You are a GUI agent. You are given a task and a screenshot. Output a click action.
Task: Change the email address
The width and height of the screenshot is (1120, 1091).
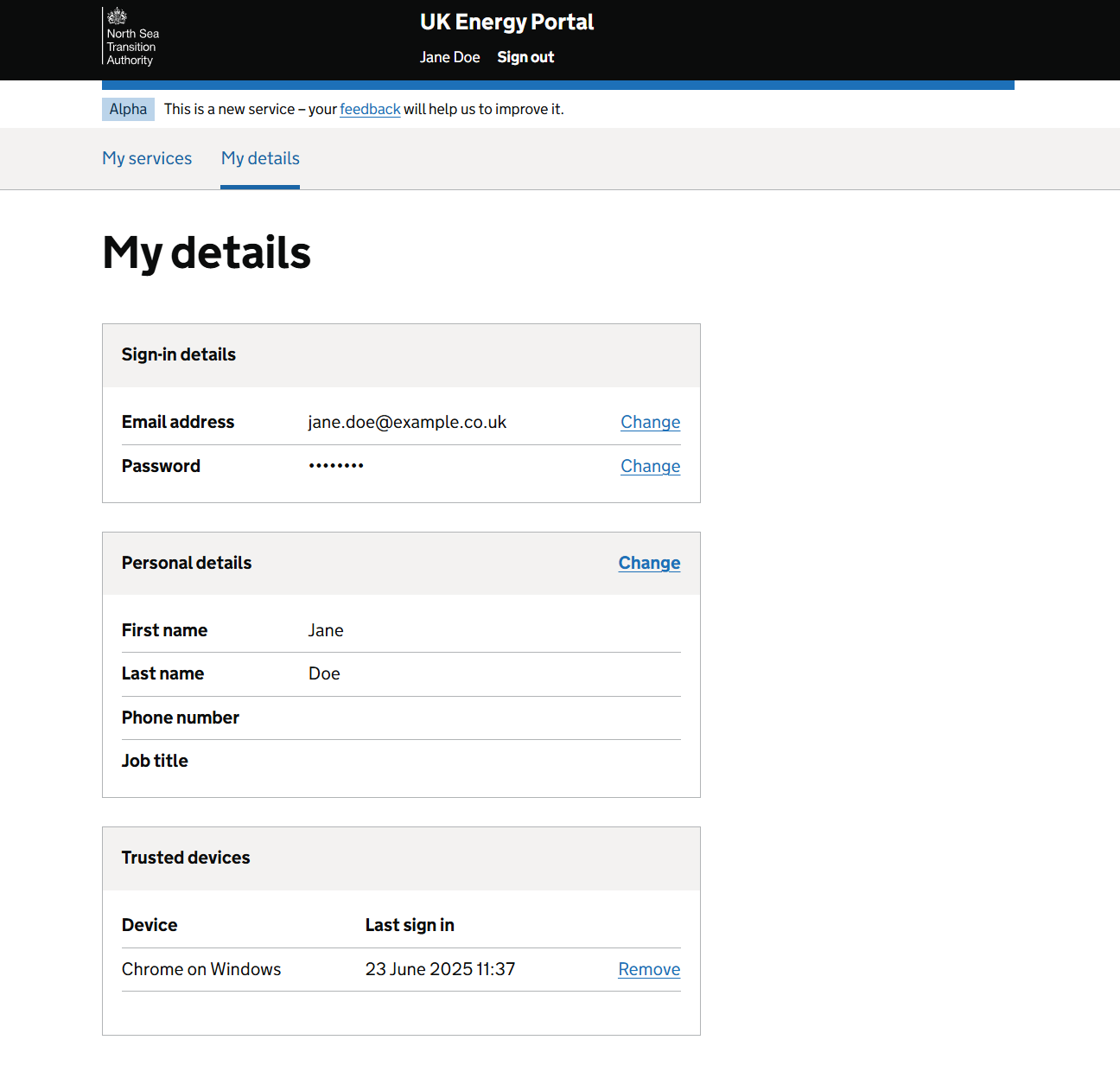(x=650, y=422)
